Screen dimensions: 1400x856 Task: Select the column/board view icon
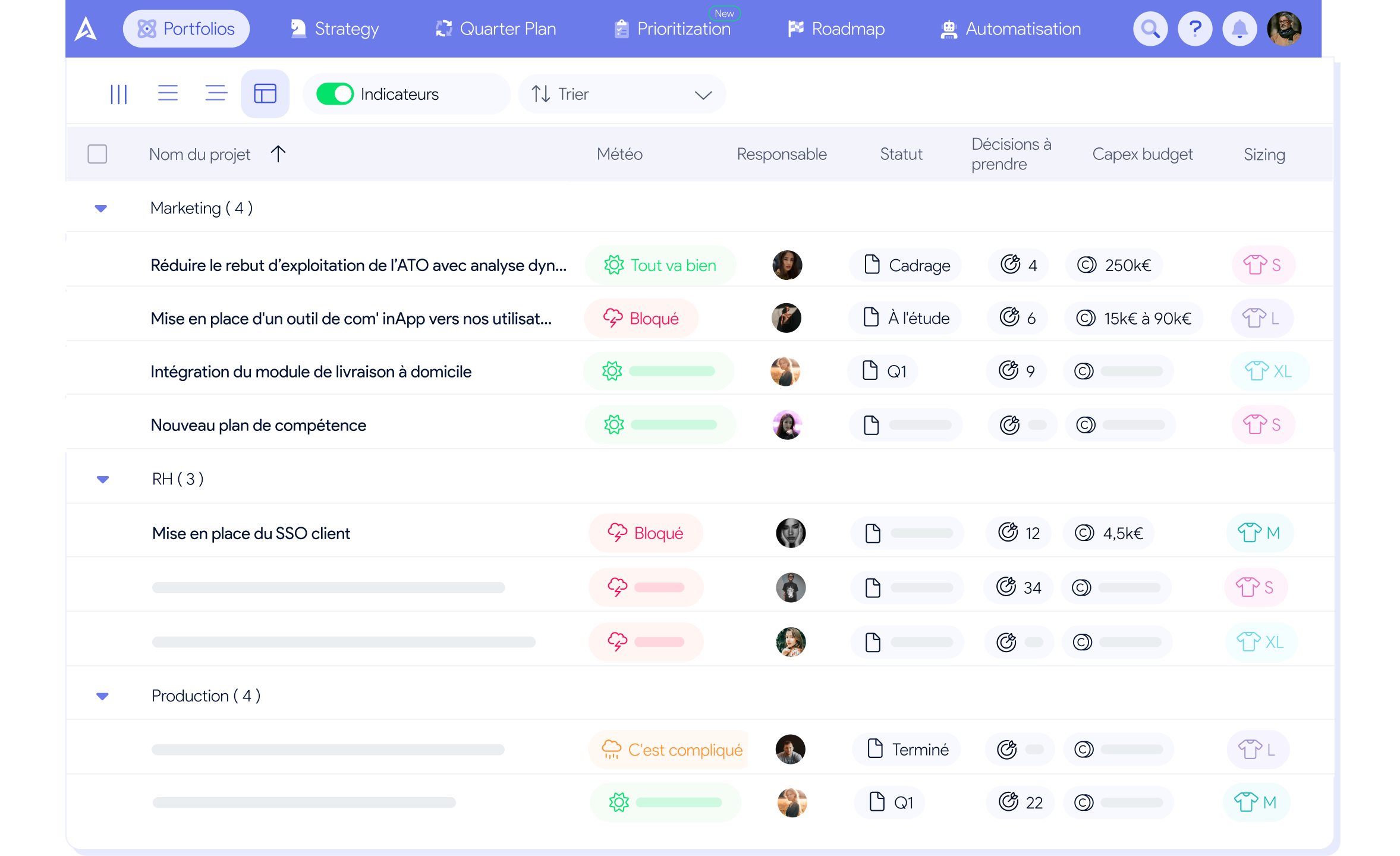(x=265, y=93)
